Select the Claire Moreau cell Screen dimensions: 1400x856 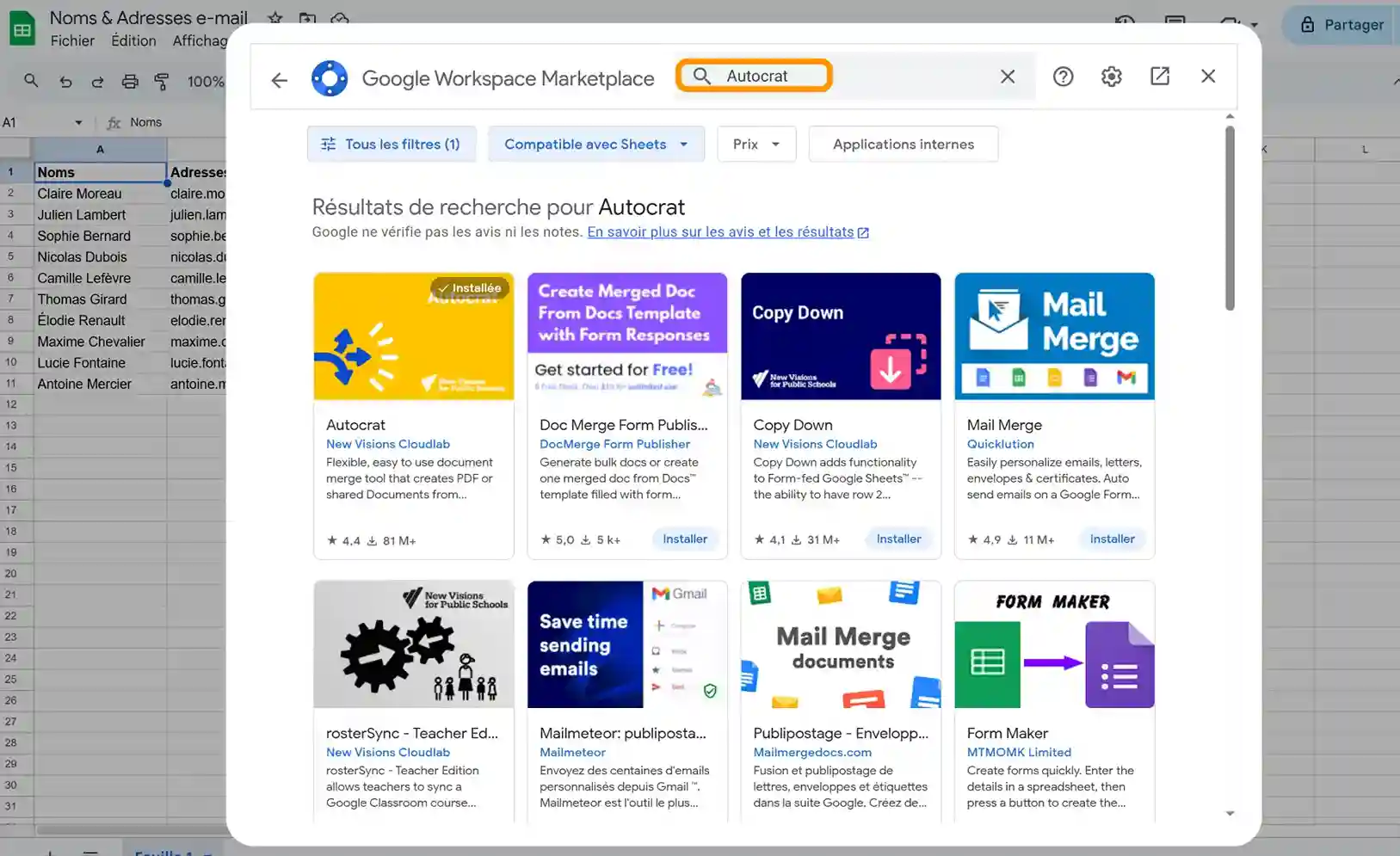[x=100, y=194]
